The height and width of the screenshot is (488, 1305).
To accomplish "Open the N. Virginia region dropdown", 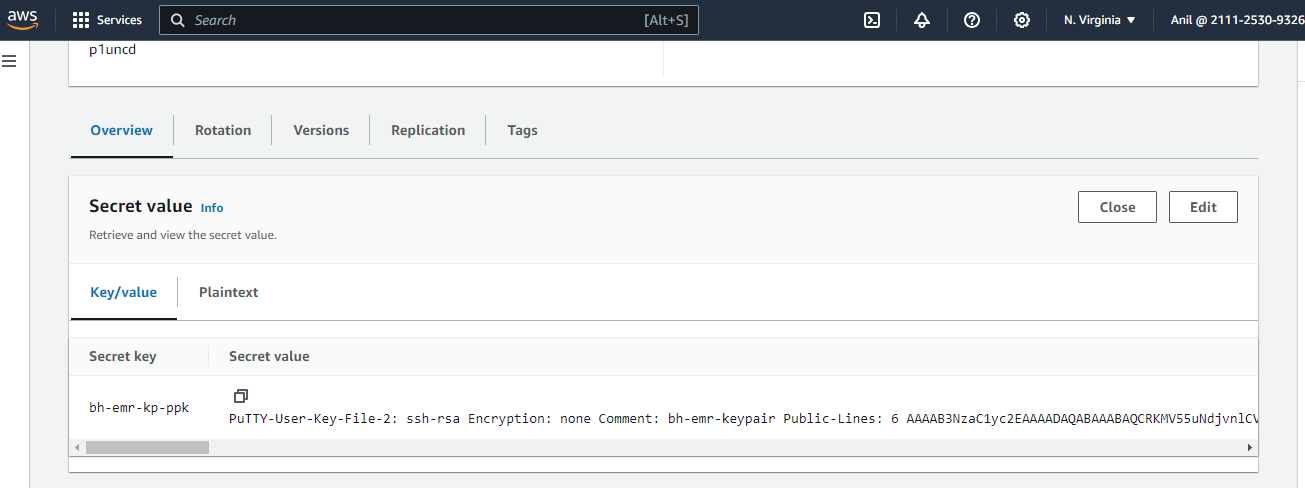I will (x=1099, y=20).
